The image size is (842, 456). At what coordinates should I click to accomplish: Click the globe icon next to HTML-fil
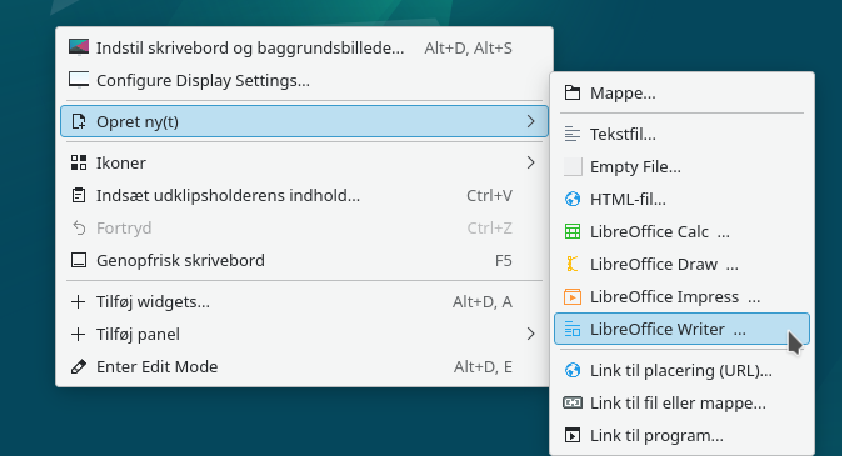pos(572,199)
